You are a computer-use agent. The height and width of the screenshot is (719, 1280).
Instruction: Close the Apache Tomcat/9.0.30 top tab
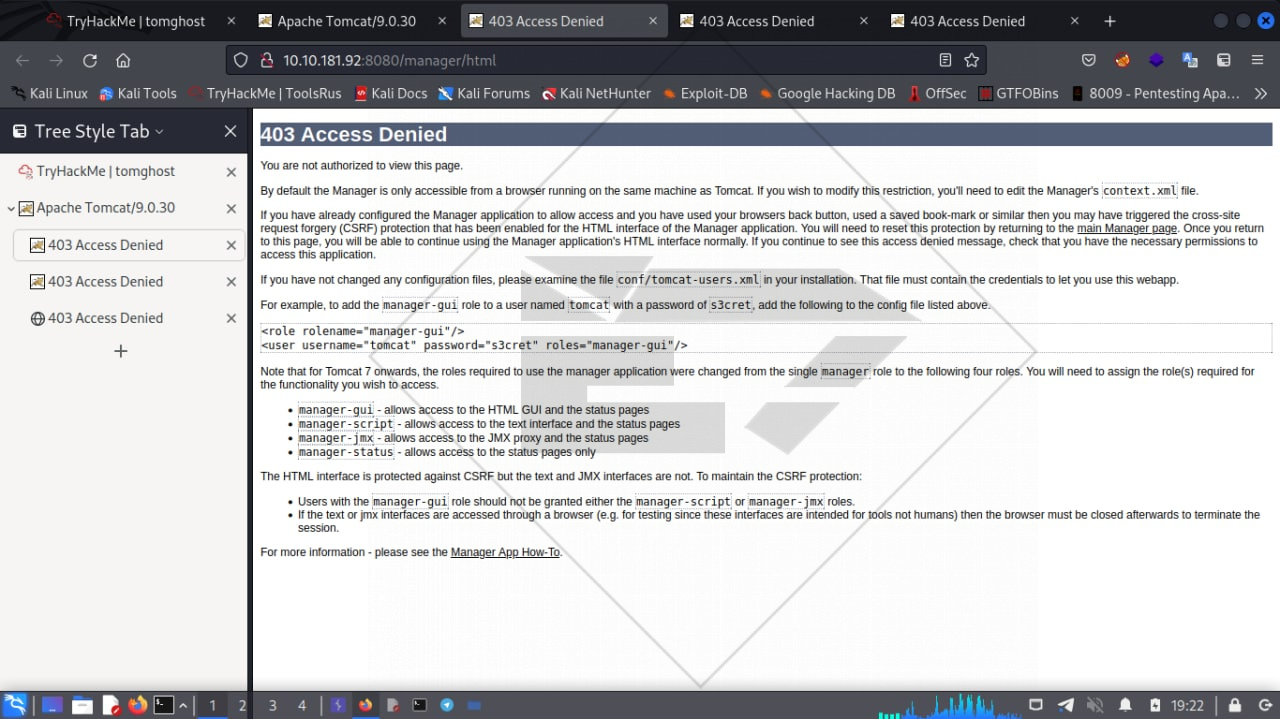442,21
